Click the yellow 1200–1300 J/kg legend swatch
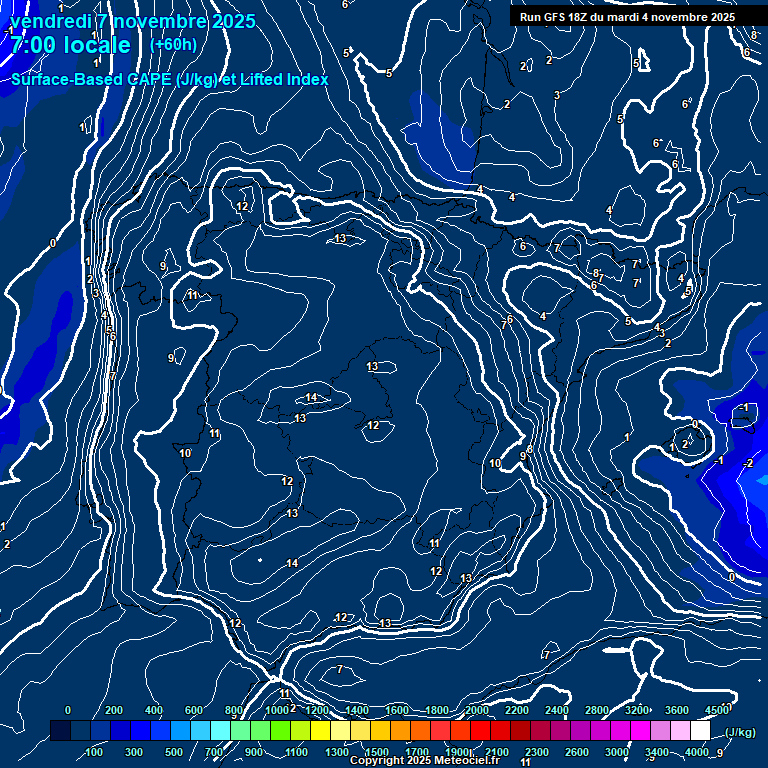 point(320,730)
